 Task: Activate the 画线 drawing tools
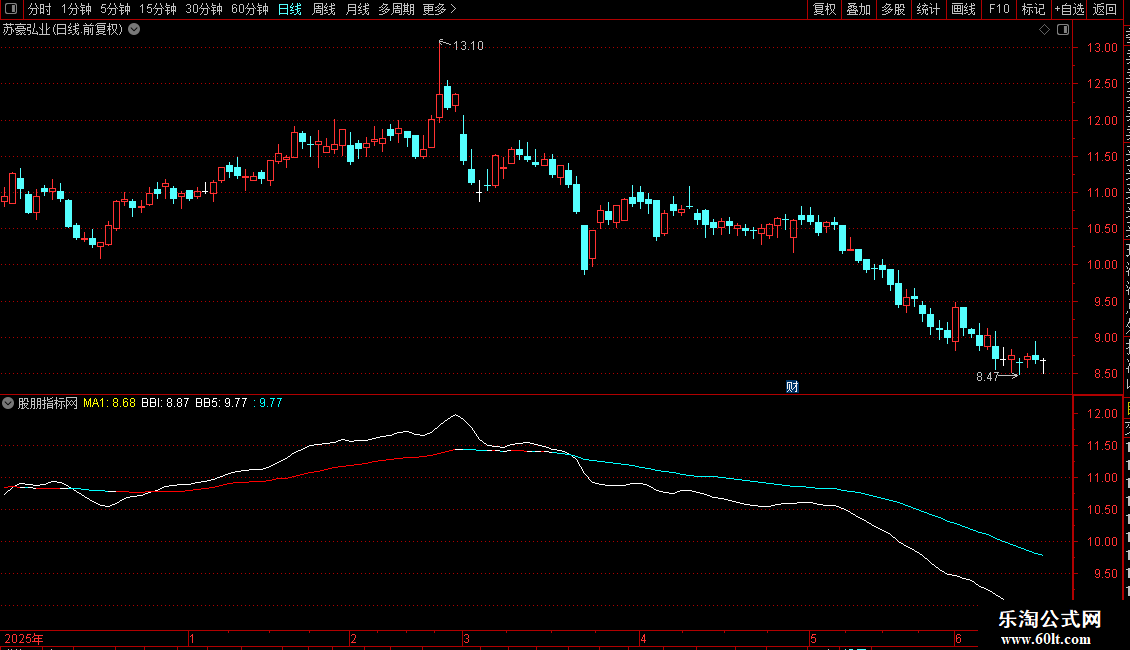[x=964, y=9]
